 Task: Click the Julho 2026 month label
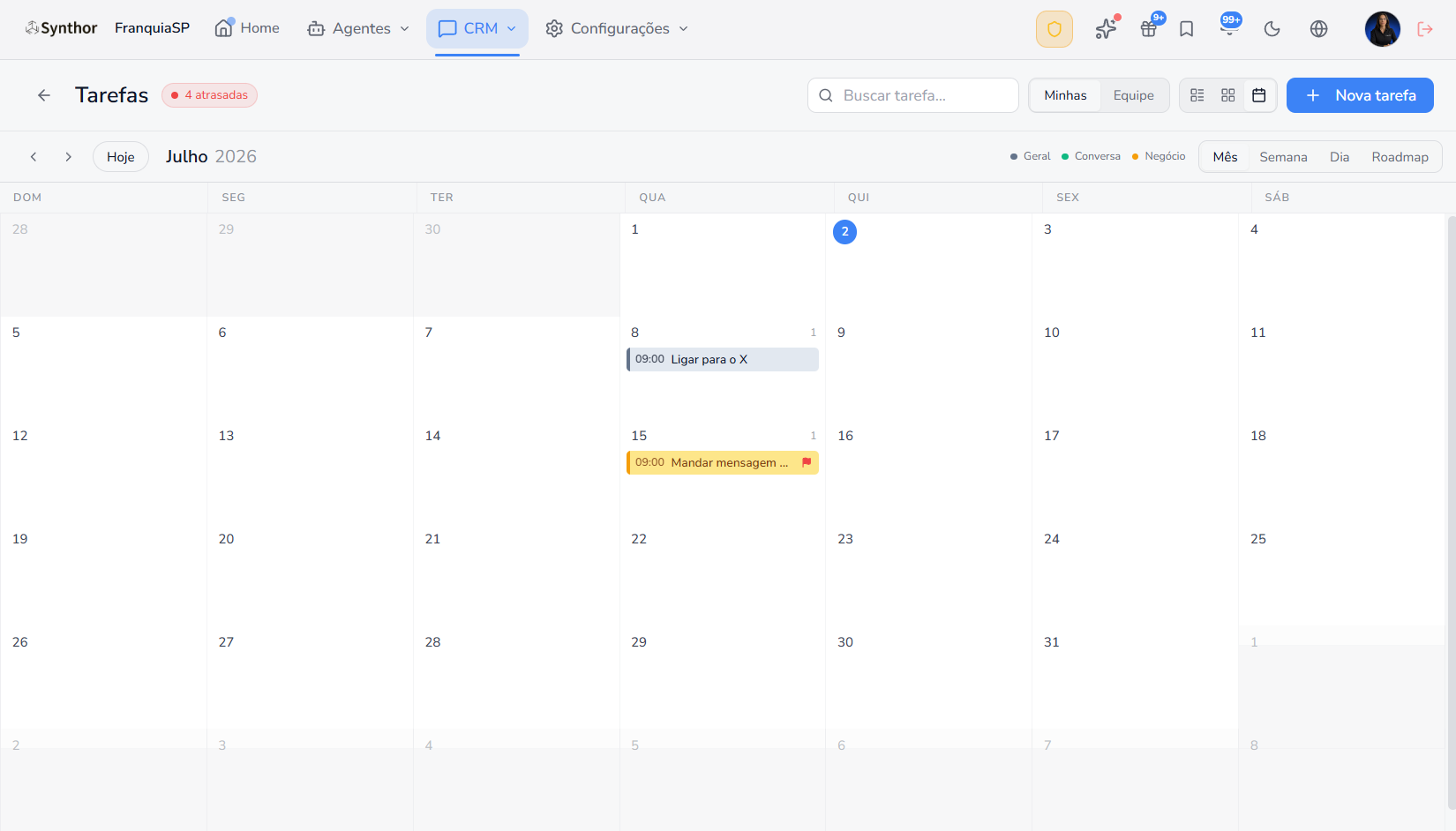tap(211, 157)
